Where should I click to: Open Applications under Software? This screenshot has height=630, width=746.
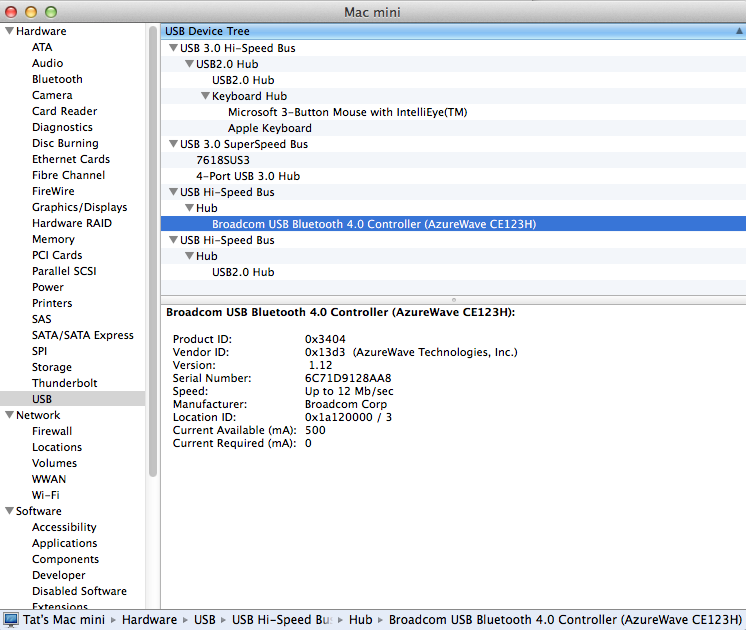click(64, 543)
